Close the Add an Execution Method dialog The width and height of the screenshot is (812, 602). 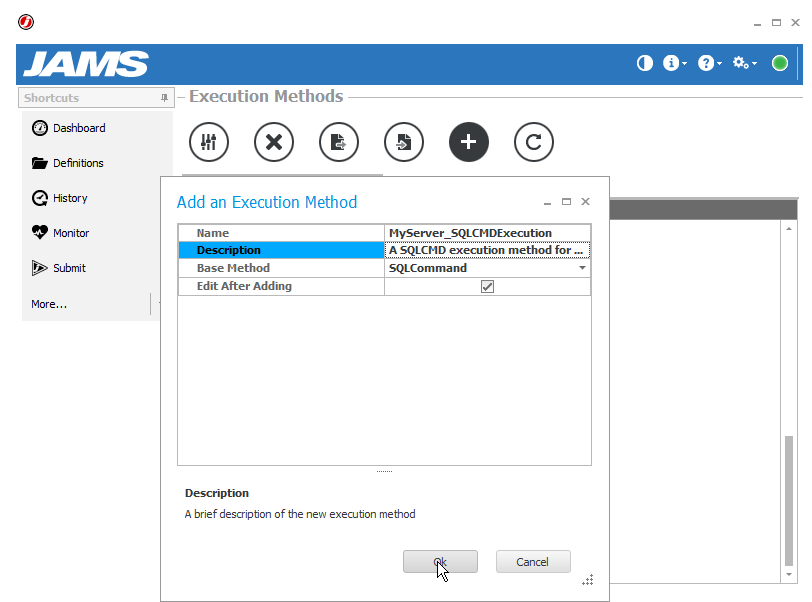coord(586,202)
